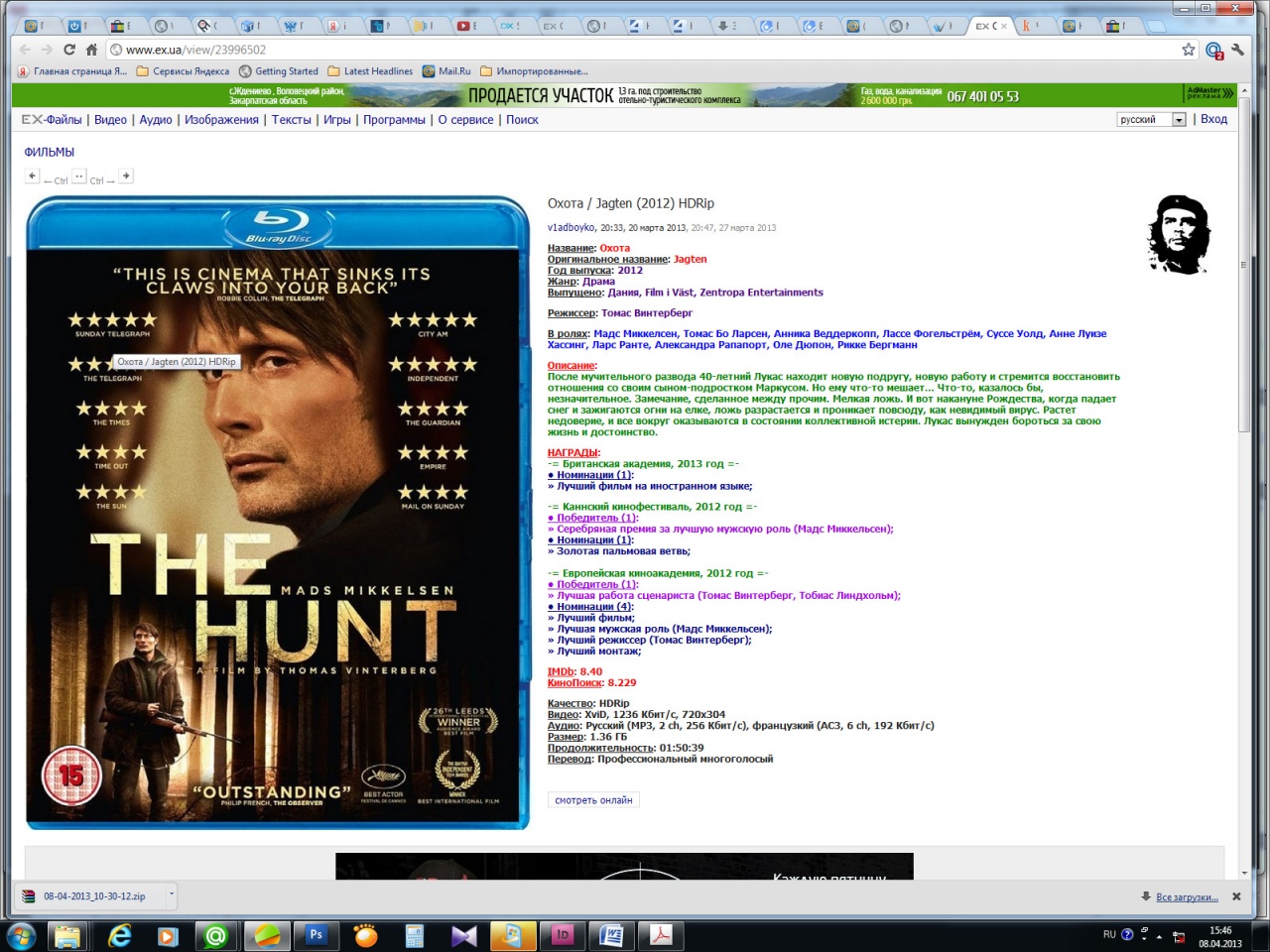This screenshot has height=952, width=1270.
Task: Click director Томас Винтерберг link
Action: tap(647, 312)
